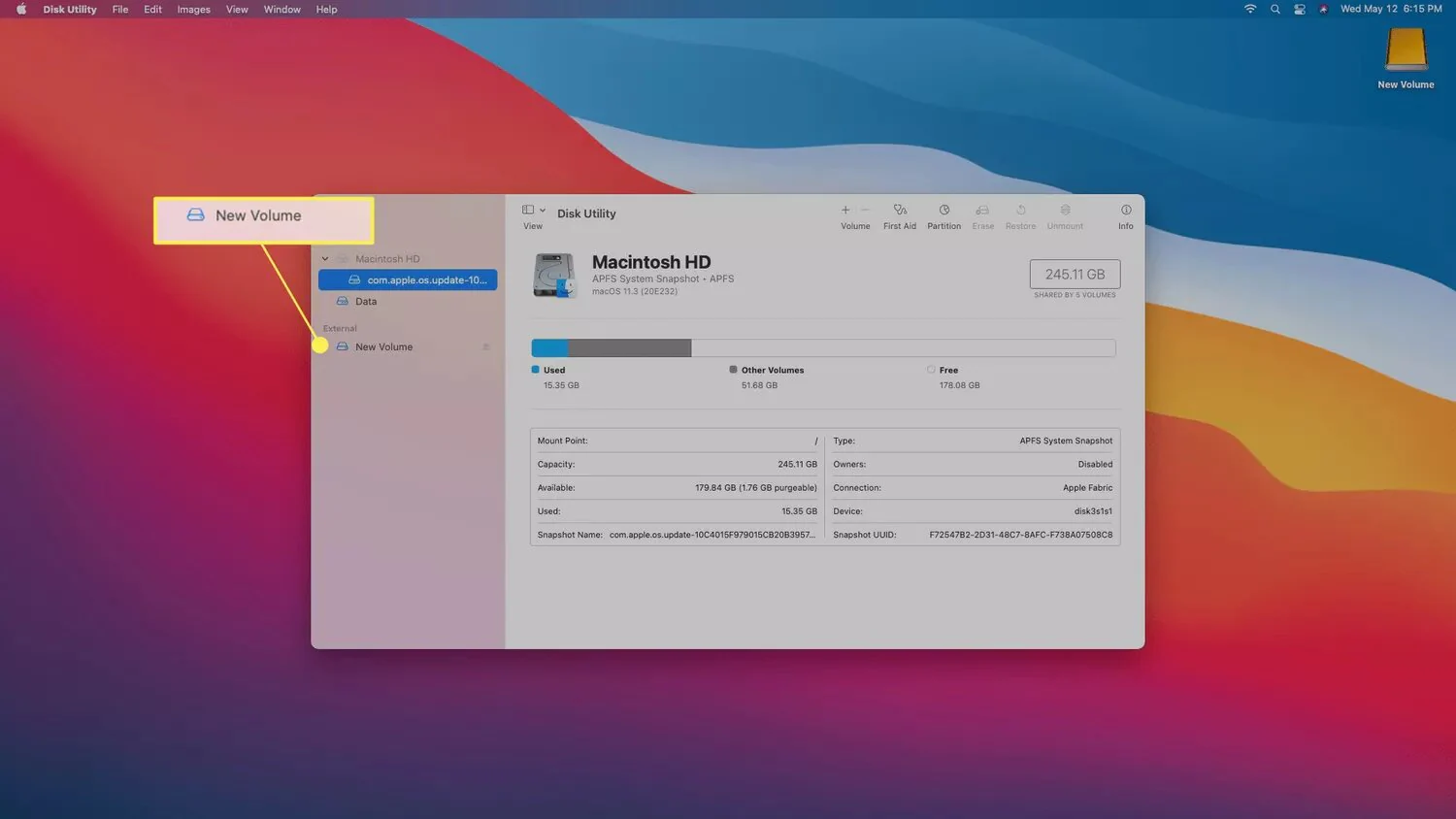Viewport: 1456px width, 819px height.
Task: Click the 'External' sidebar section header
Action: click(340, 329)
